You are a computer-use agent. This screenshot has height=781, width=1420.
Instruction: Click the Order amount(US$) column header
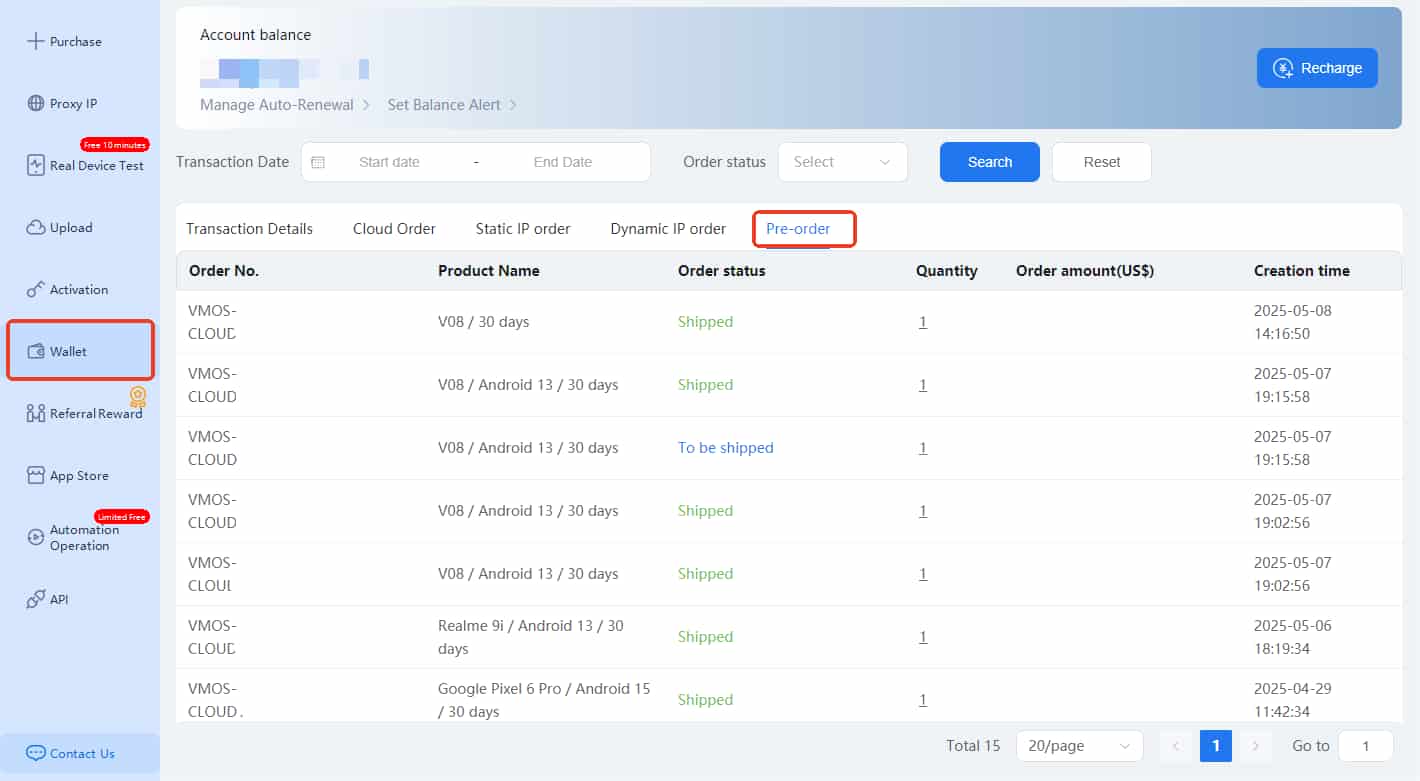coord(1085,271)
